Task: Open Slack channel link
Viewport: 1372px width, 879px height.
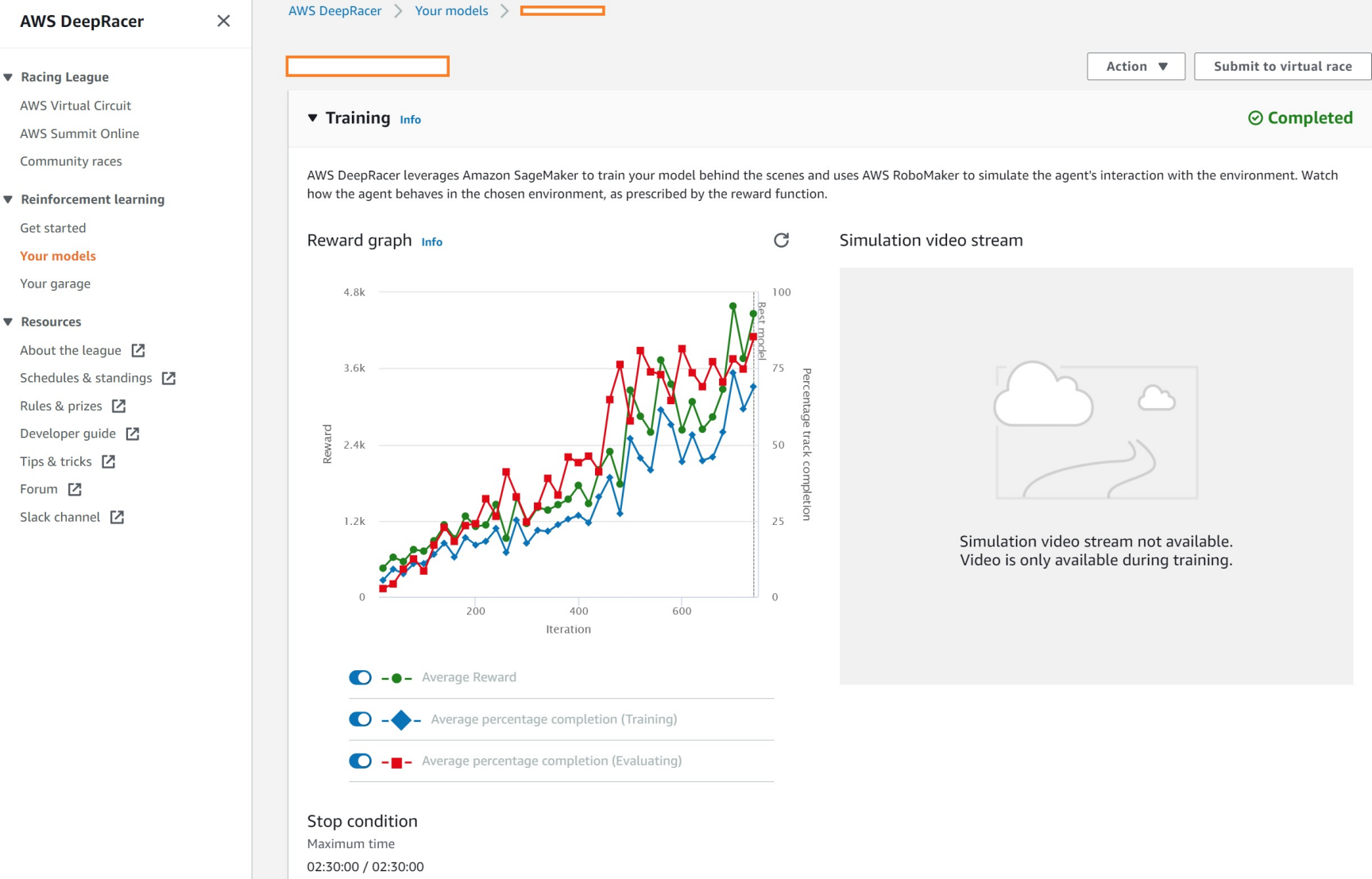Action: point(60,517)
